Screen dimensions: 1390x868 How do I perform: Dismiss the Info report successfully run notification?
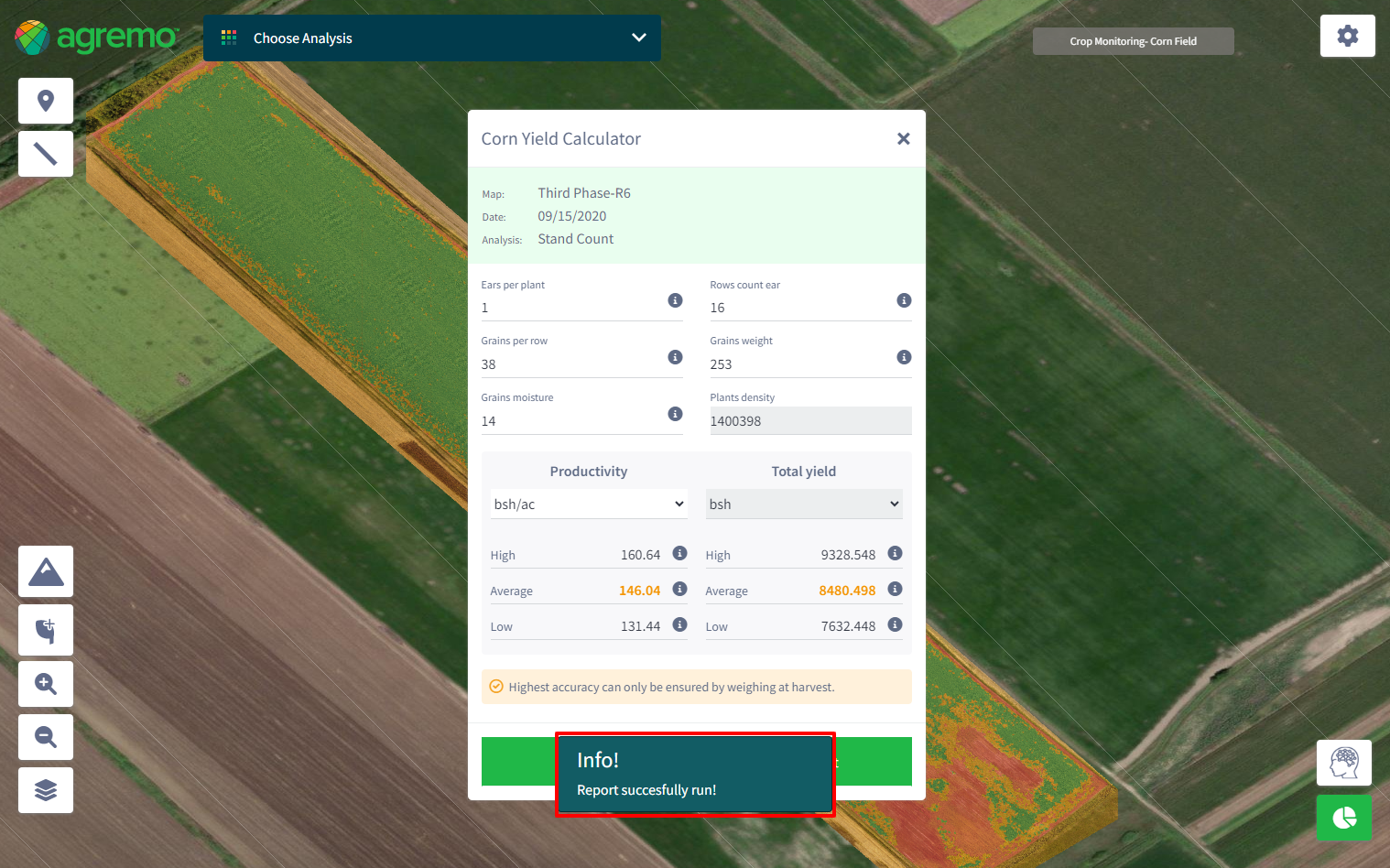click(x=694, y=774)
